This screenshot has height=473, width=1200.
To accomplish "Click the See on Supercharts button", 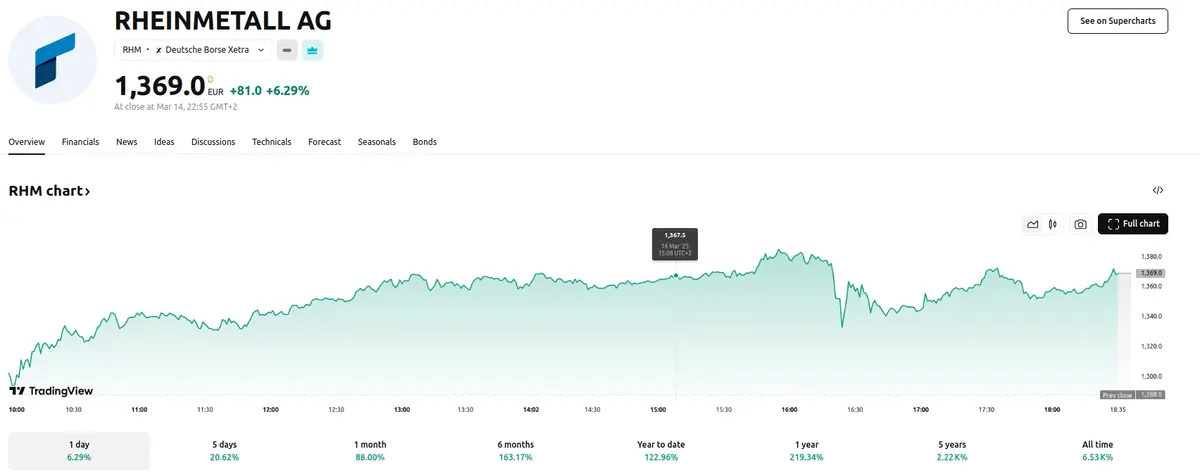I will click(1117, 21).
